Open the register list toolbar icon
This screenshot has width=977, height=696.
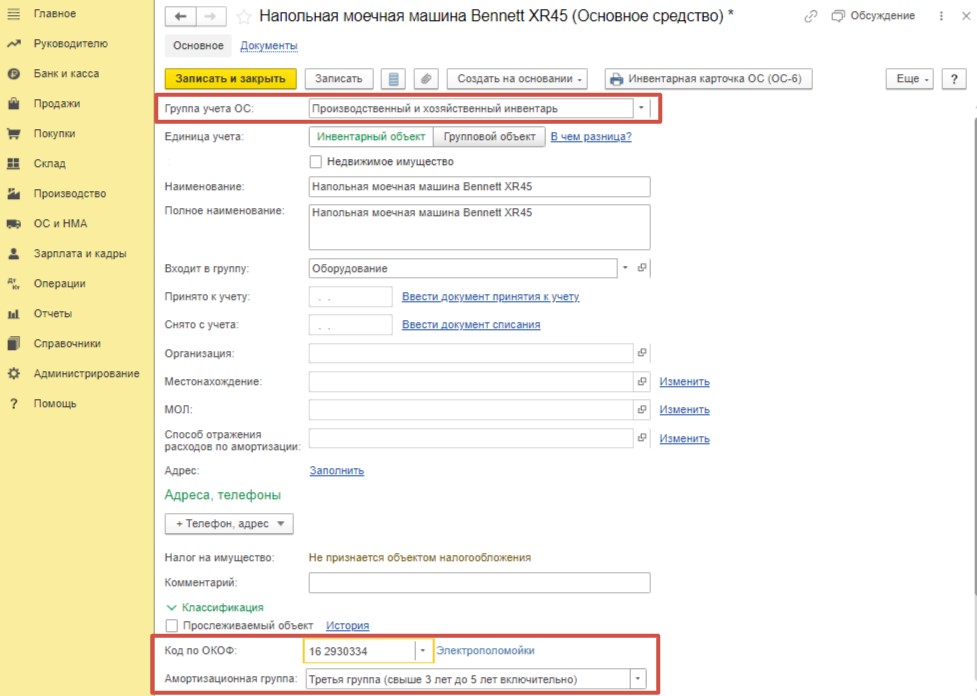pos(393,79)
